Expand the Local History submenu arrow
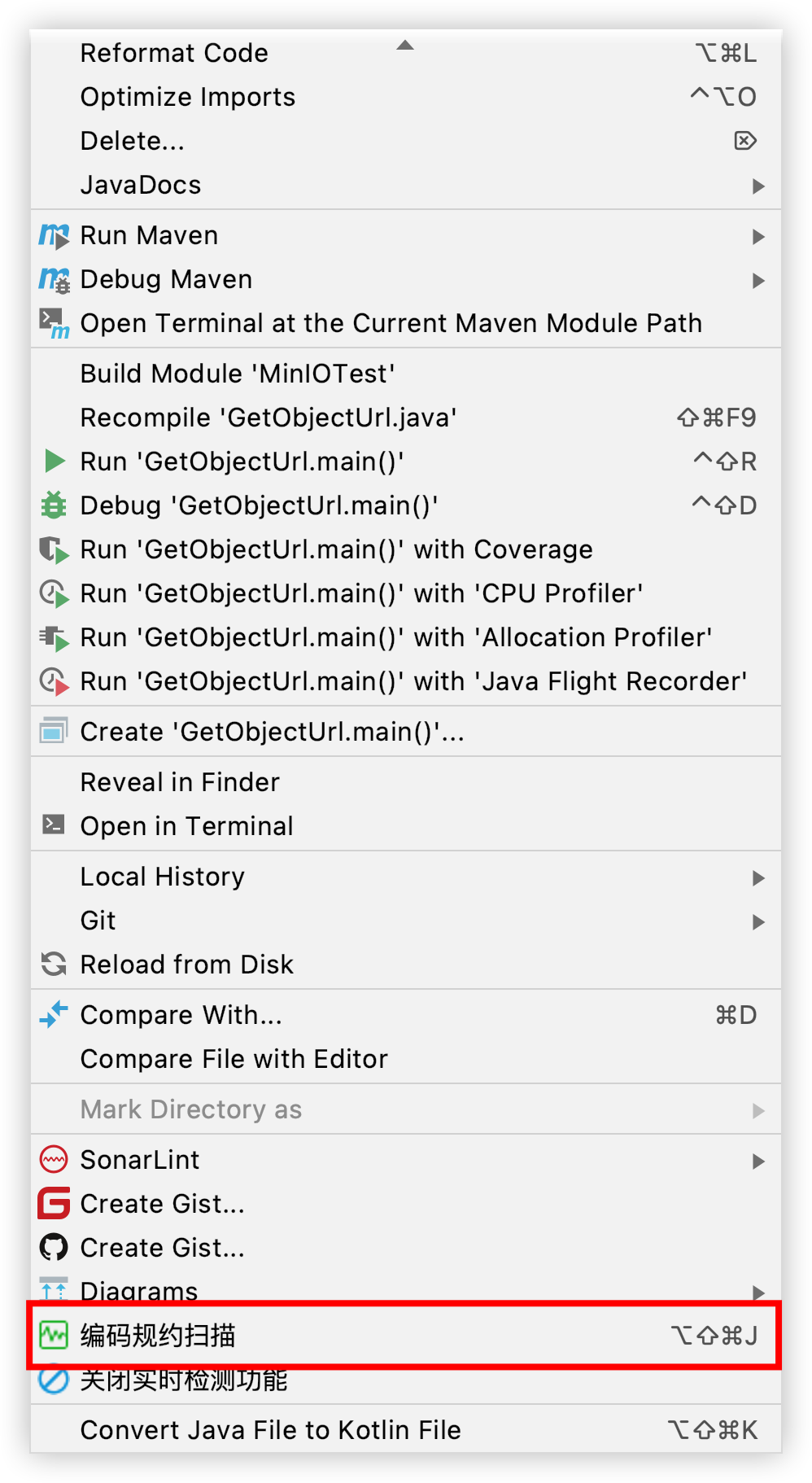This screenshot has width=812, height=1483. (x=758, y=877)
